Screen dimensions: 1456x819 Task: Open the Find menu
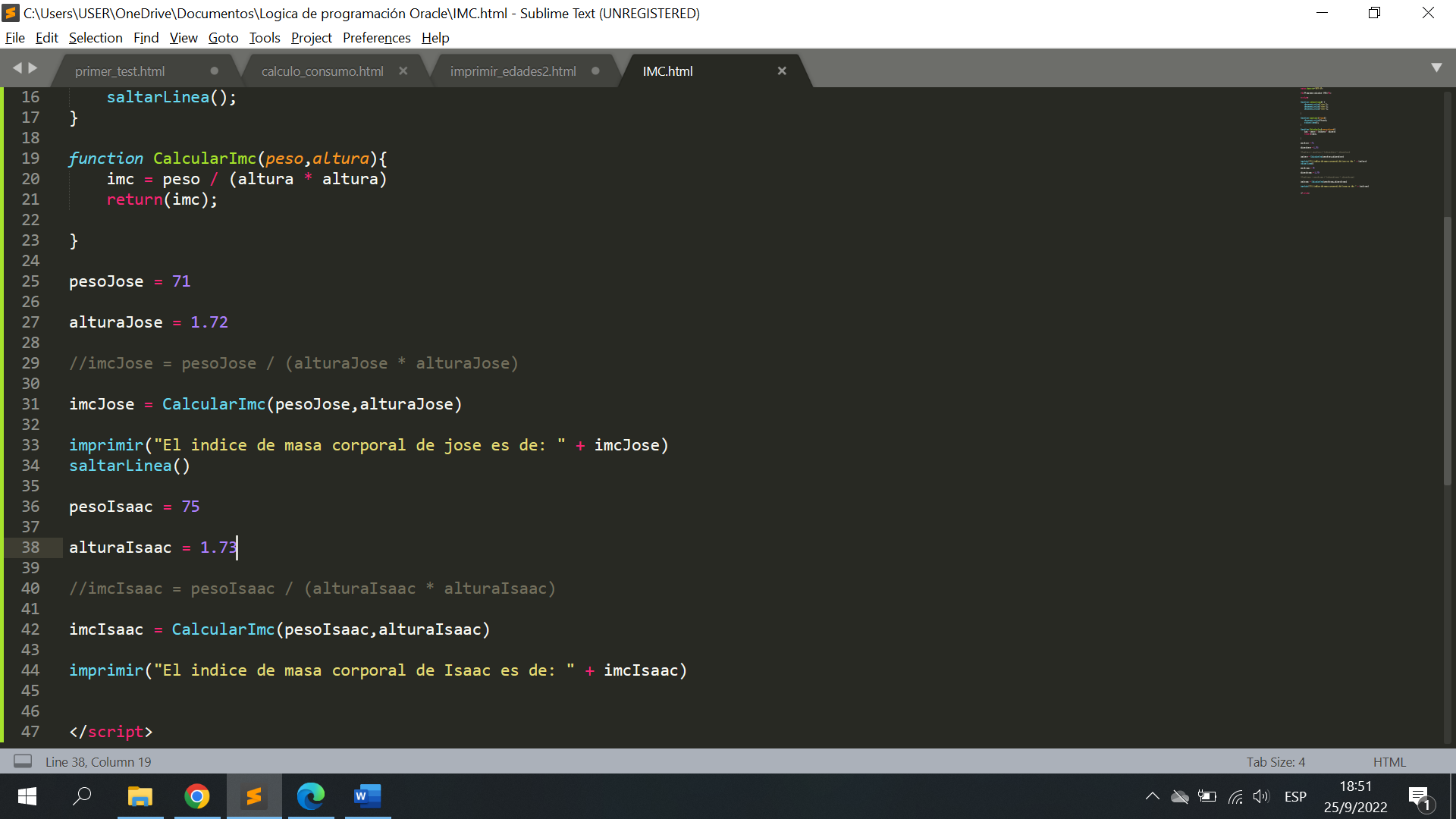point(146,38)
